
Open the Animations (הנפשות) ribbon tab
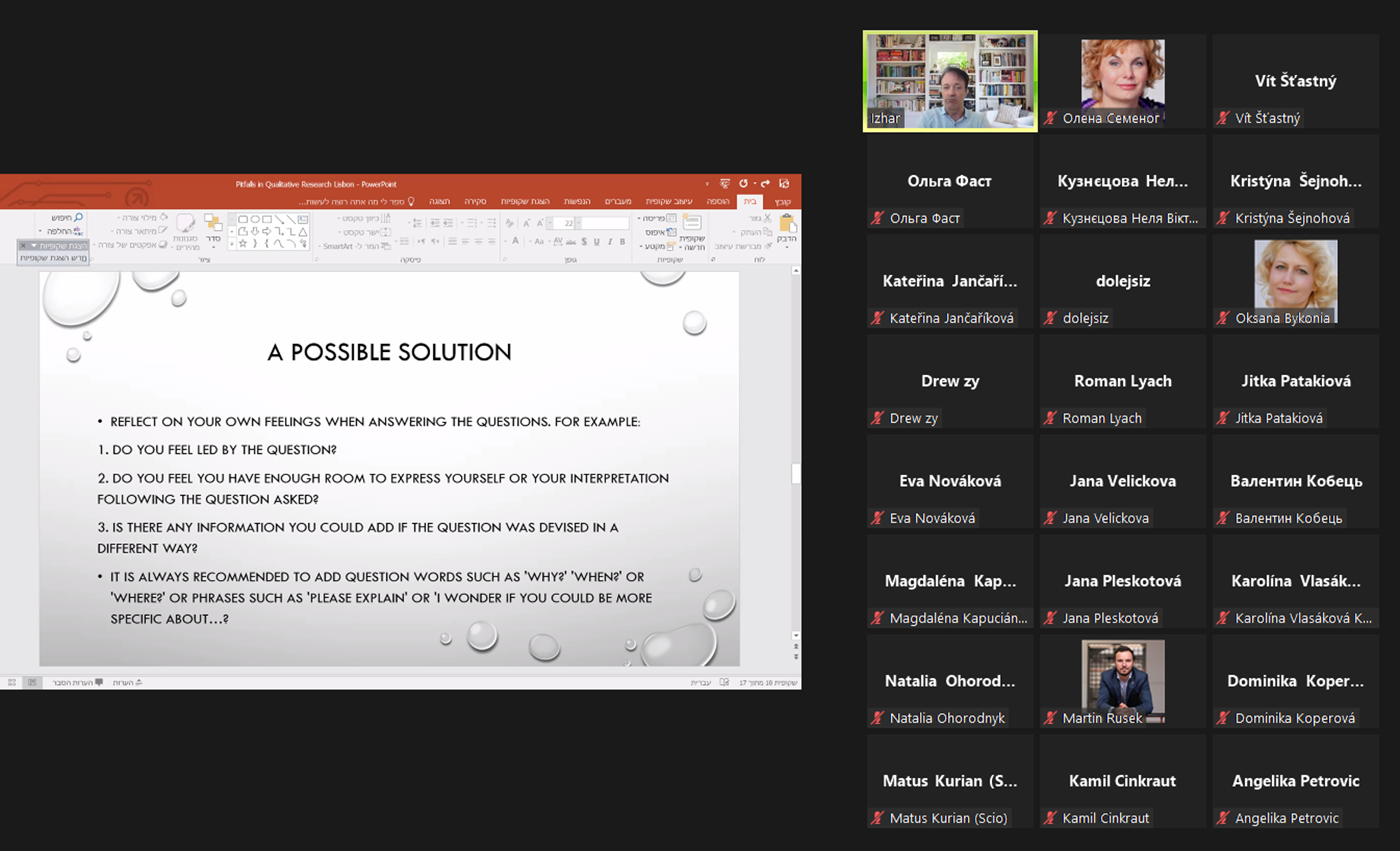[577, 201]
